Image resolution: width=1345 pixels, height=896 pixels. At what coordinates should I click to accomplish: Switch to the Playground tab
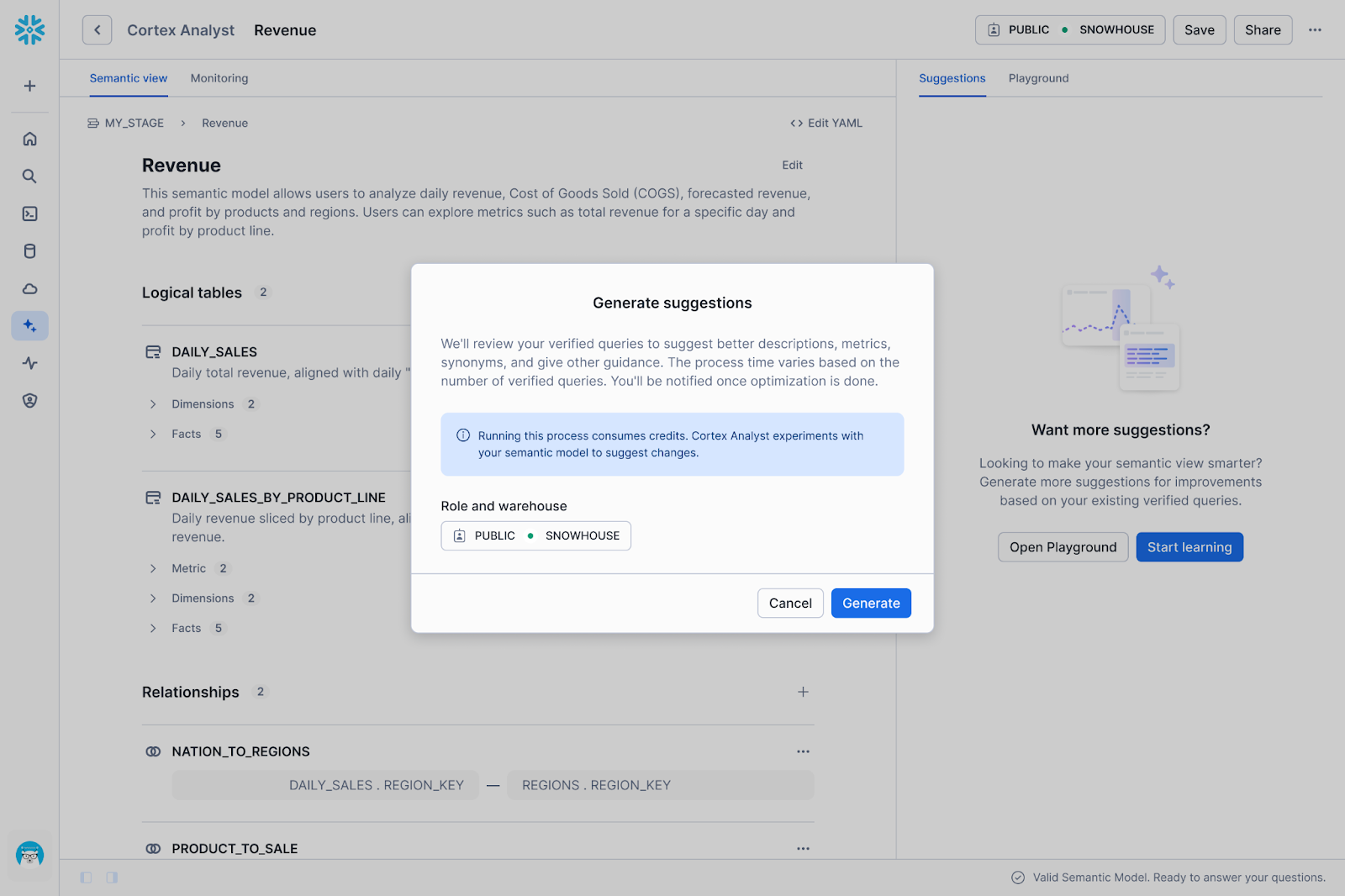[x=1038, y=78]
